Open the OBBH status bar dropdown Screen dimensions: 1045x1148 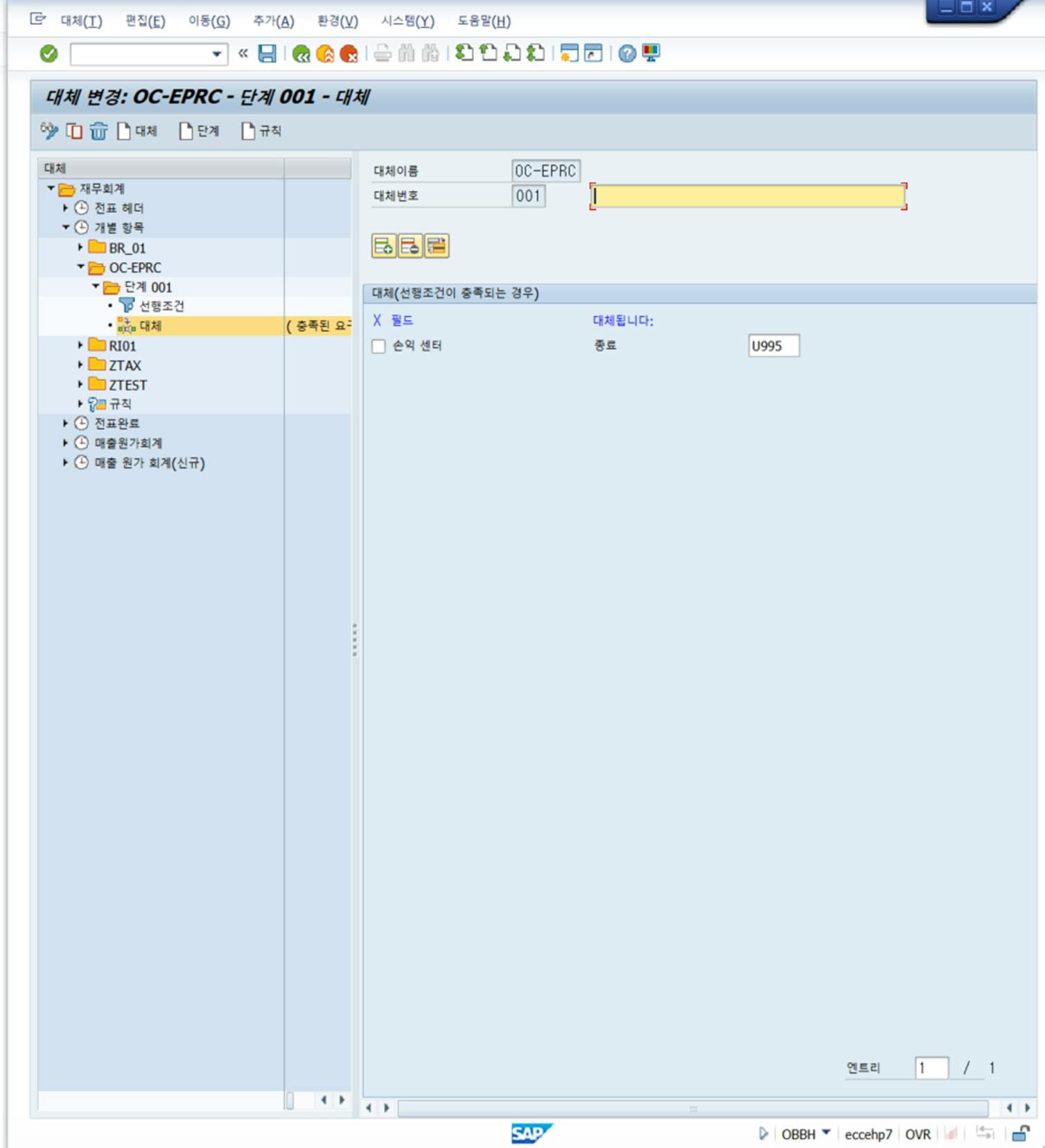(825, 1132)
